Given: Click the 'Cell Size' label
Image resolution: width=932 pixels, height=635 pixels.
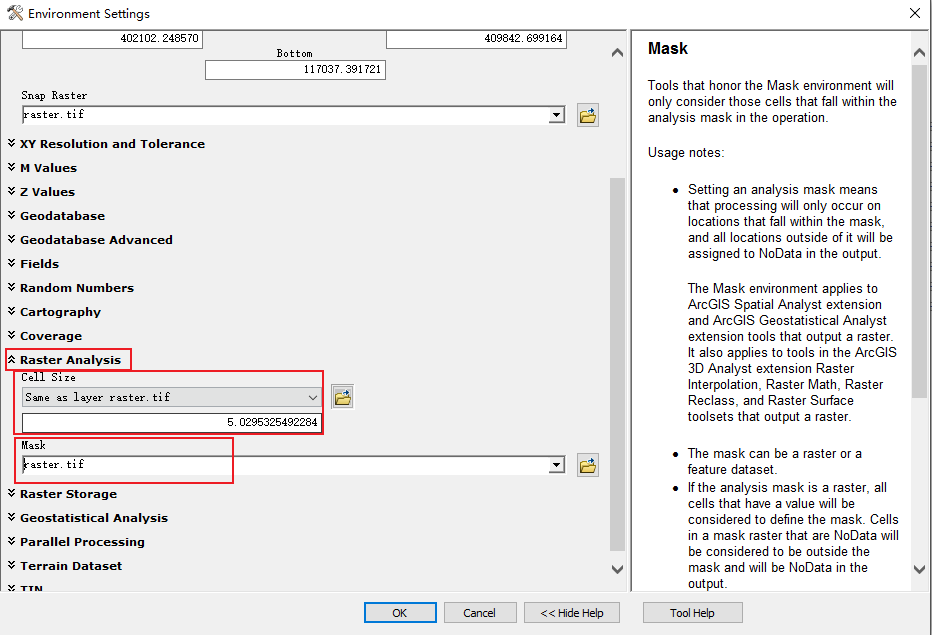Looking at the screenshot, I should [48, 378].
